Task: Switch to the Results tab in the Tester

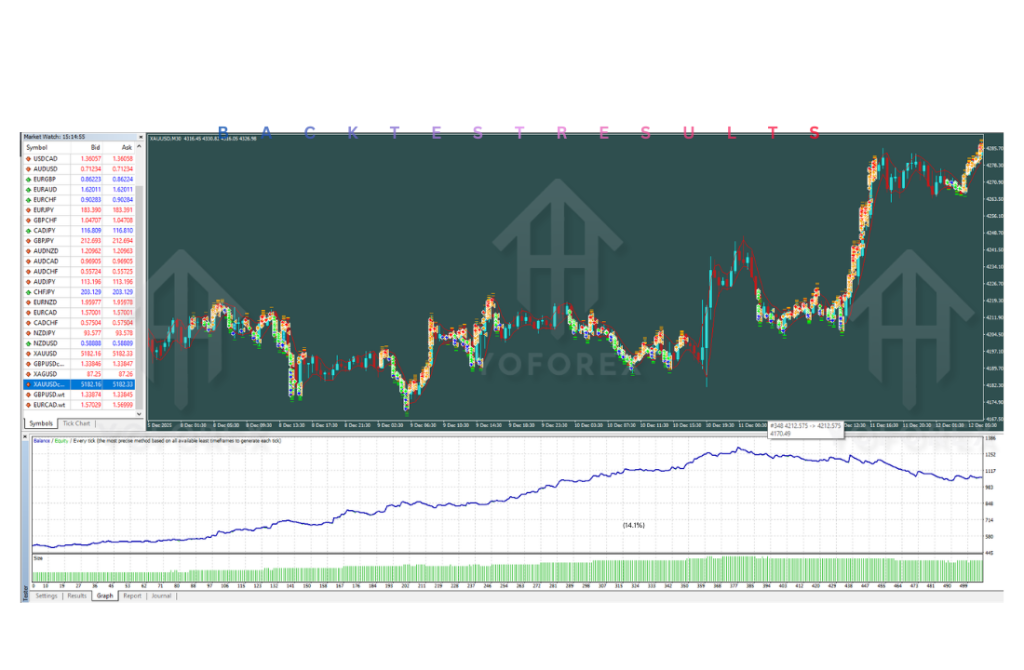Action: (80, 596)
